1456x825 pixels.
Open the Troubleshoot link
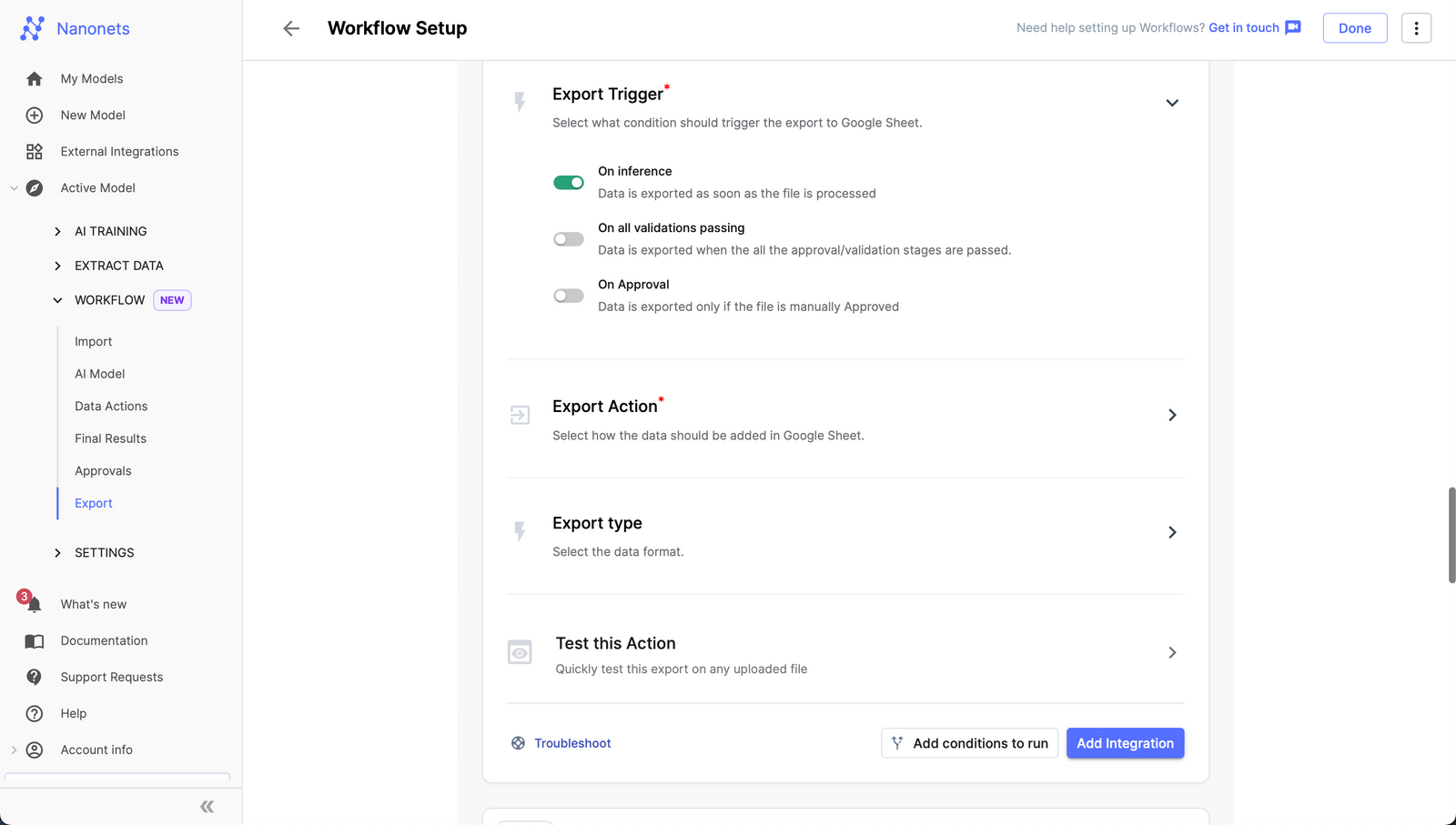tap(572, 743)
